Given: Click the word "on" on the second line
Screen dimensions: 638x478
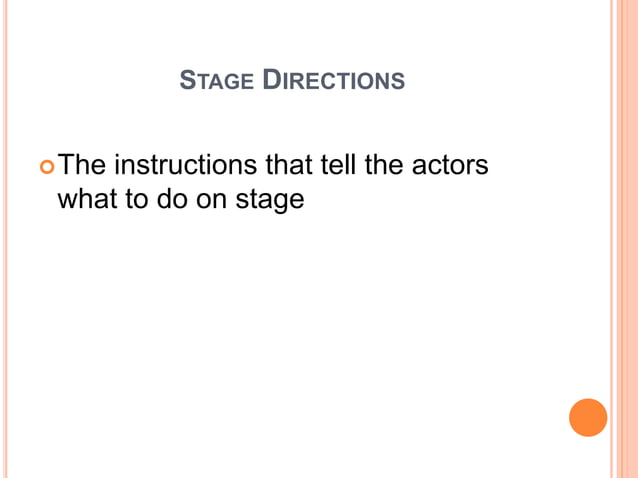Looking at the screenshot, I should [x=210, y=199].
